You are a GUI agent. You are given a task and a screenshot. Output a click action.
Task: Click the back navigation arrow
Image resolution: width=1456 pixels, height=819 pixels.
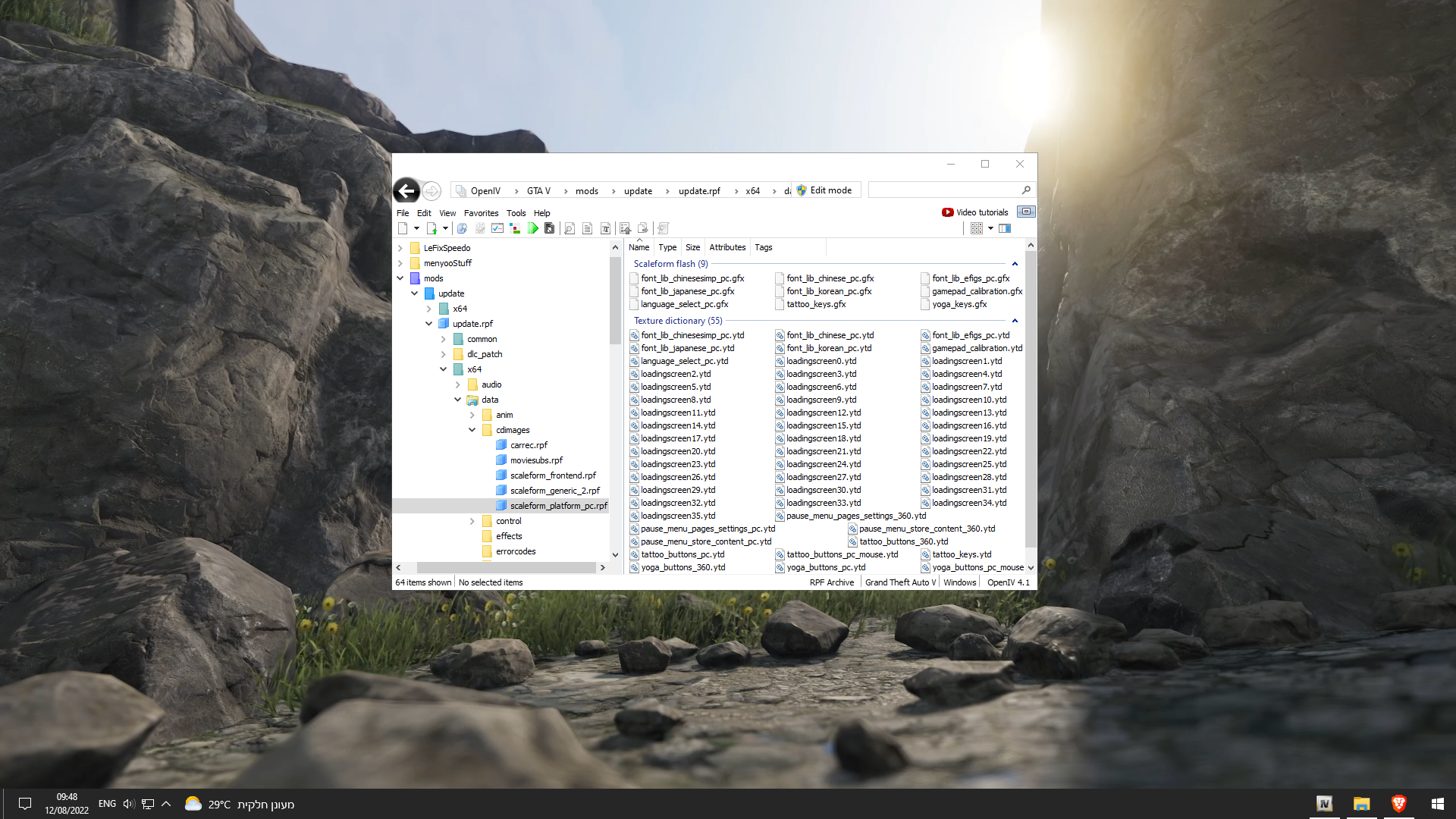(x=406, y=190)
